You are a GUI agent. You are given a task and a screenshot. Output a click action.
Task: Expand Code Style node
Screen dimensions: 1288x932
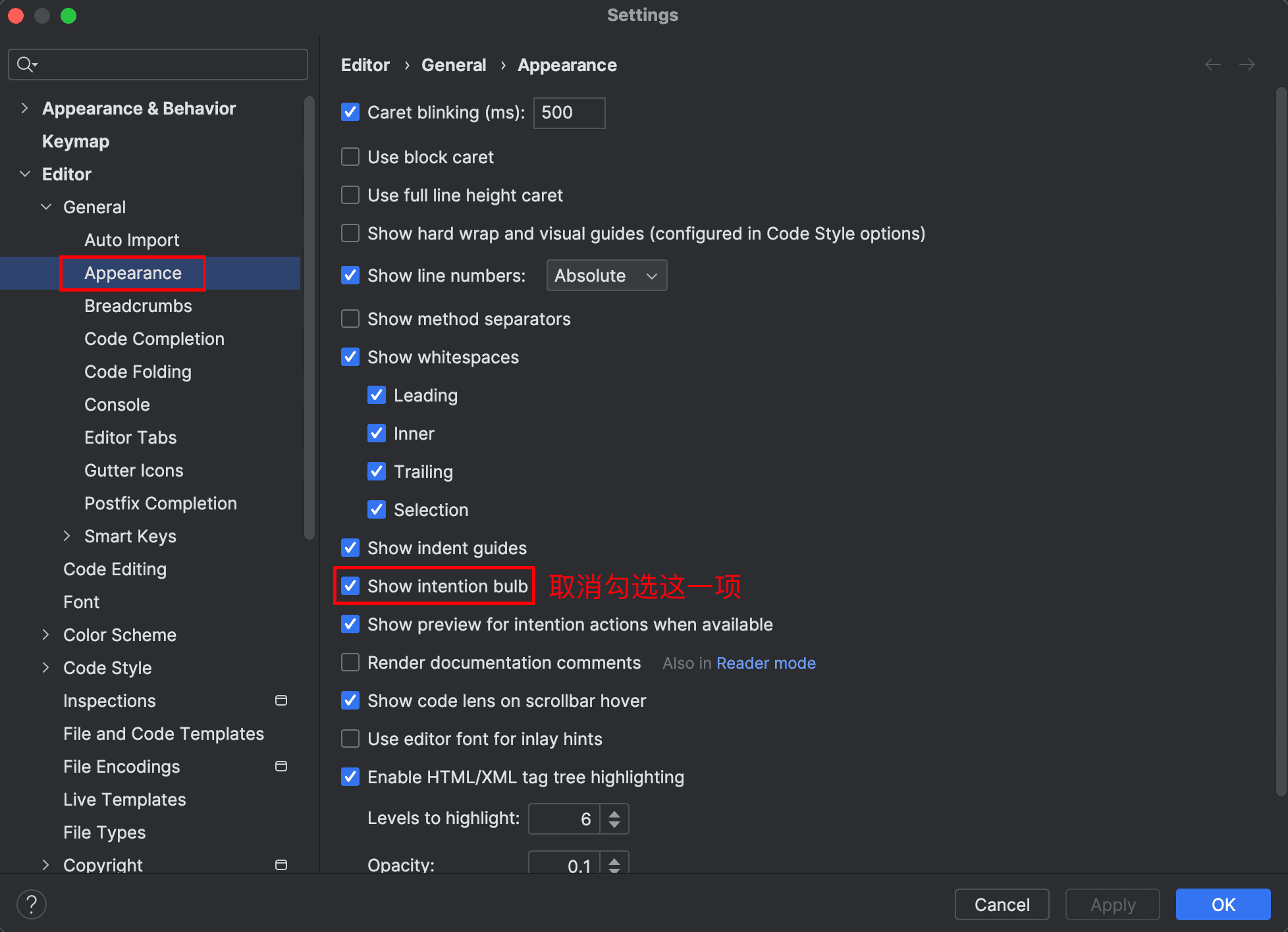[x=46, y=667]
